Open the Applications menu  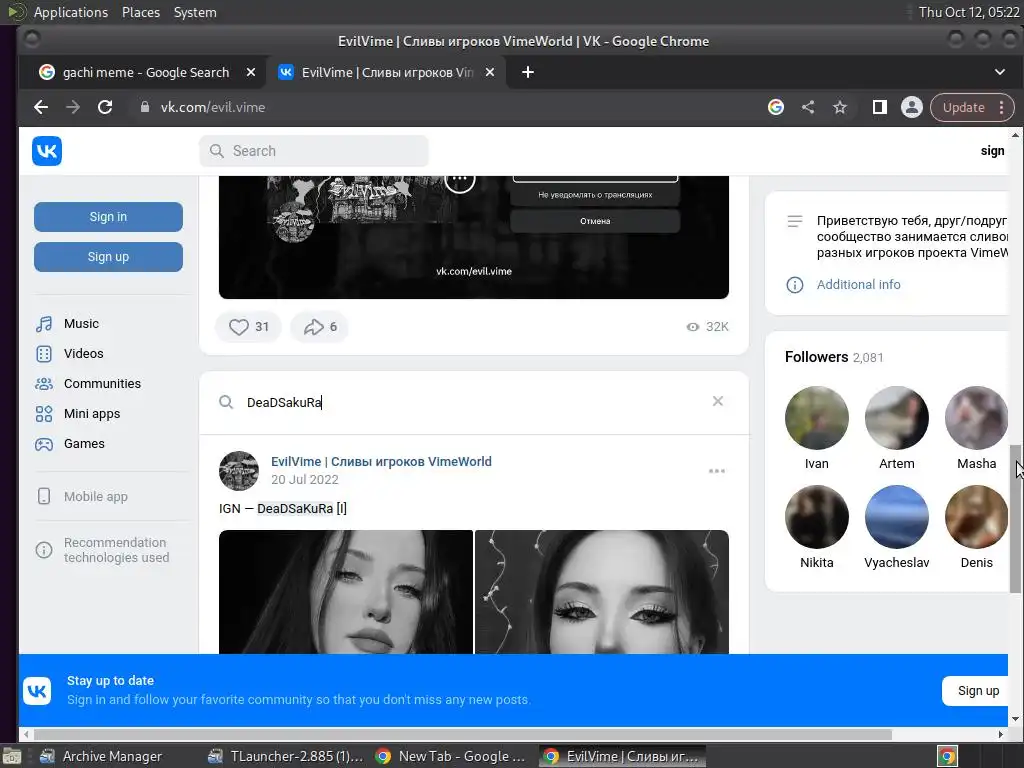click(x=71, y=12)
